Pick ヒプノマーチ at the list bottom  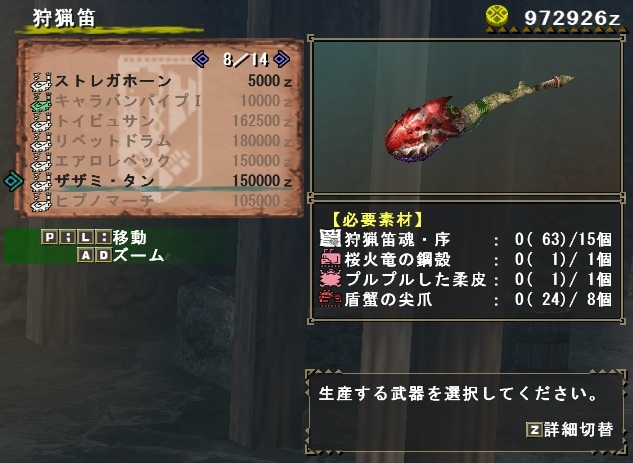(162, 201)
